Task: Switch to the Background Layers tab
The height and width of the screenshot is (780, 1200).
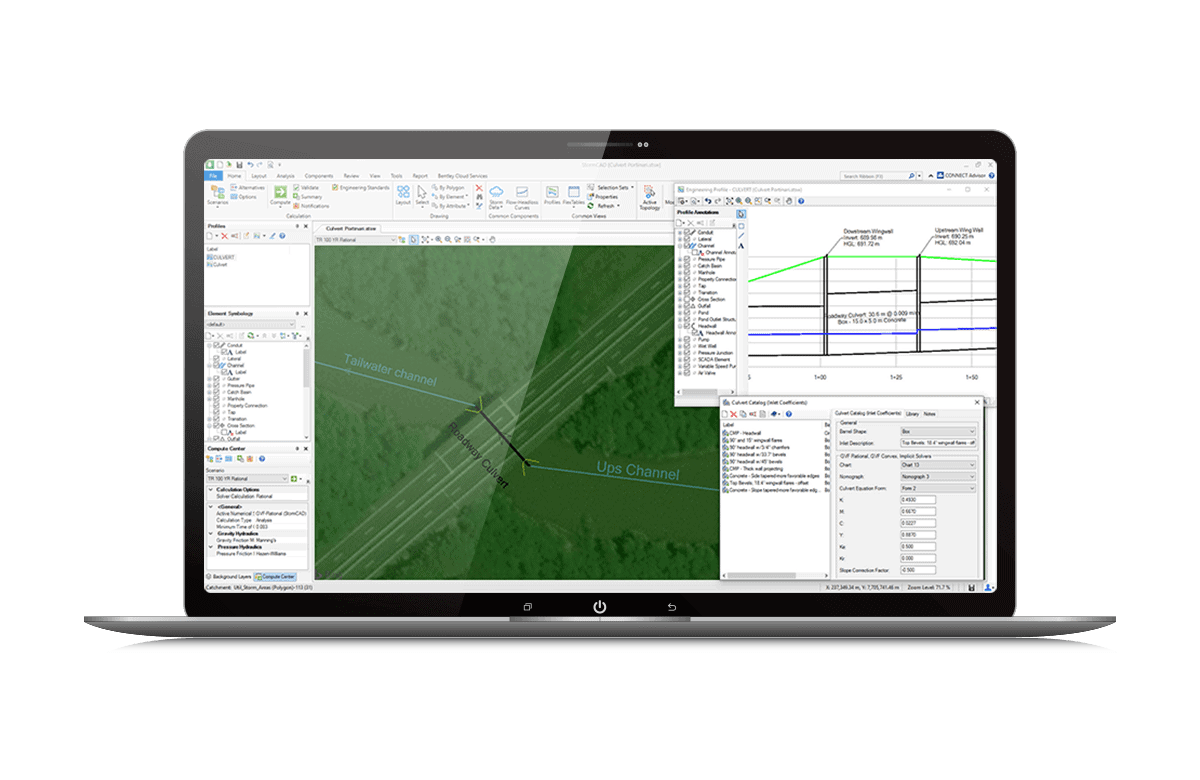Action: pos(229,577)
